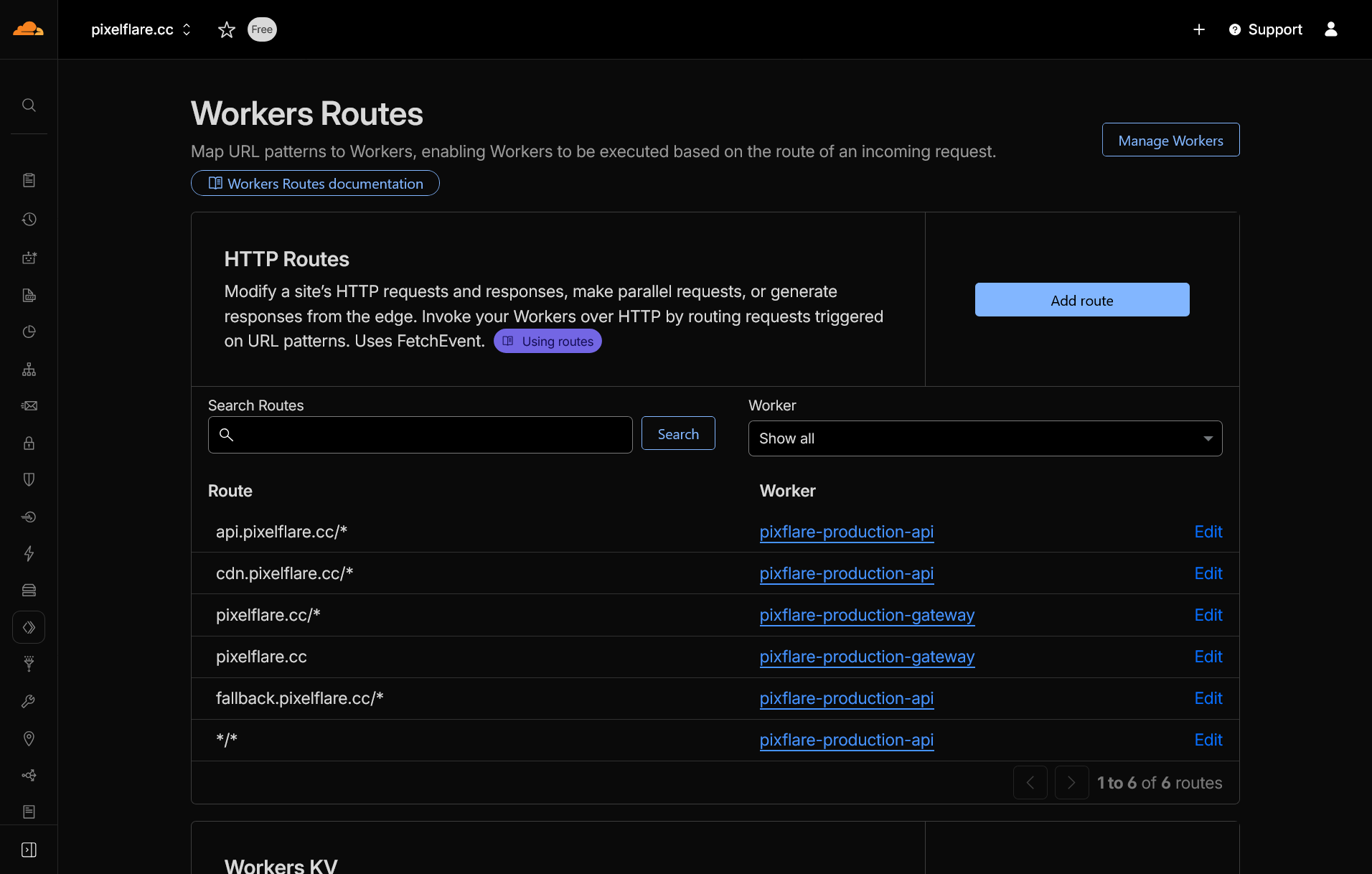Open the shield security icon in sidebar
1372x874 pixels.
pyautogui.click(x=29, y=479)
